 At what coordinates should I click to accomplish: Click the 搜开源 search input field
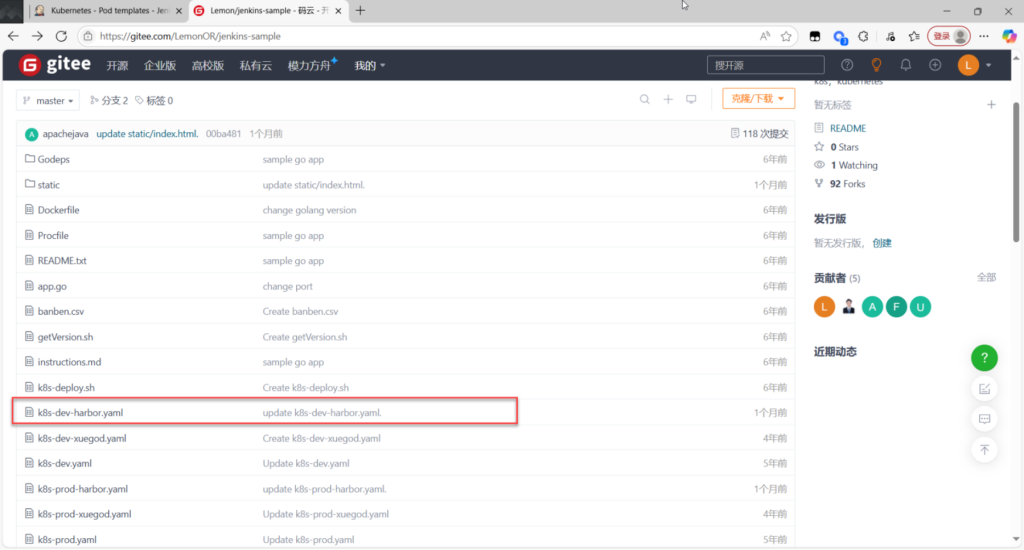coord(764,65)
